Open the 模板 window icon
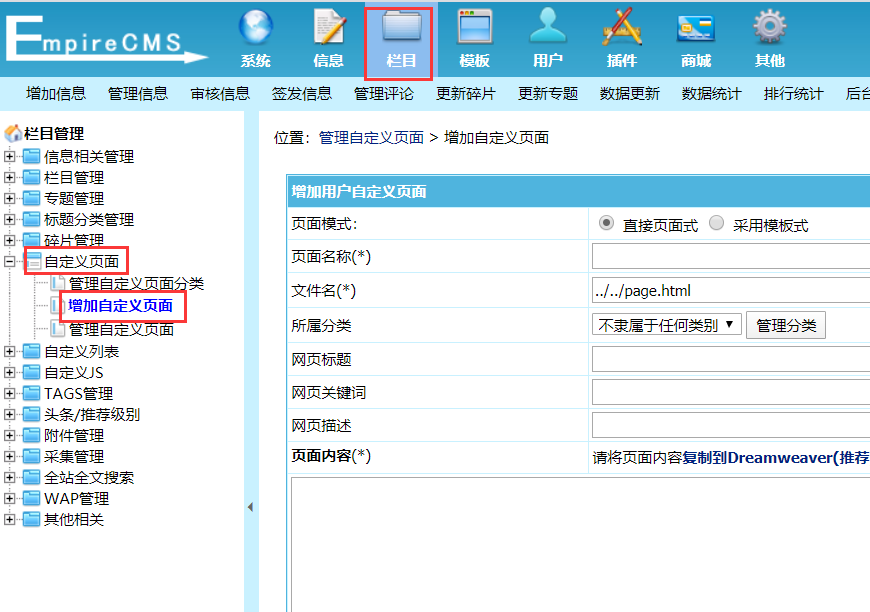The image size is (870, 612). tap(474, 27)
